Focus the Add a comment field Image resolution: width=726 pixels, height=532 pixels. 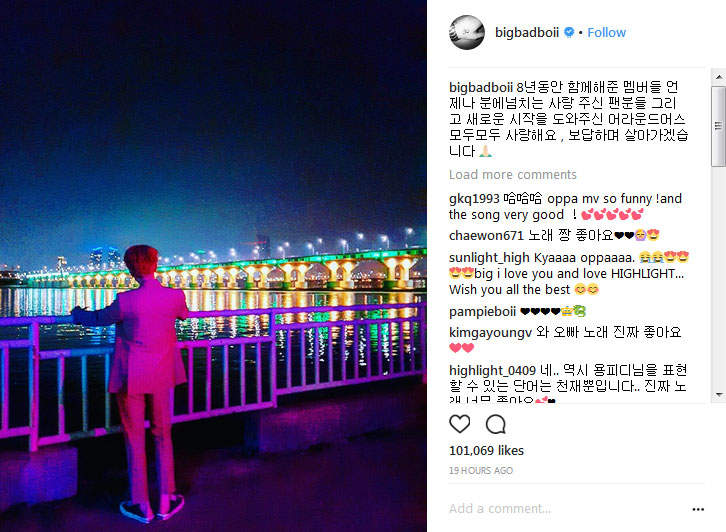click(x=567, y=509)
